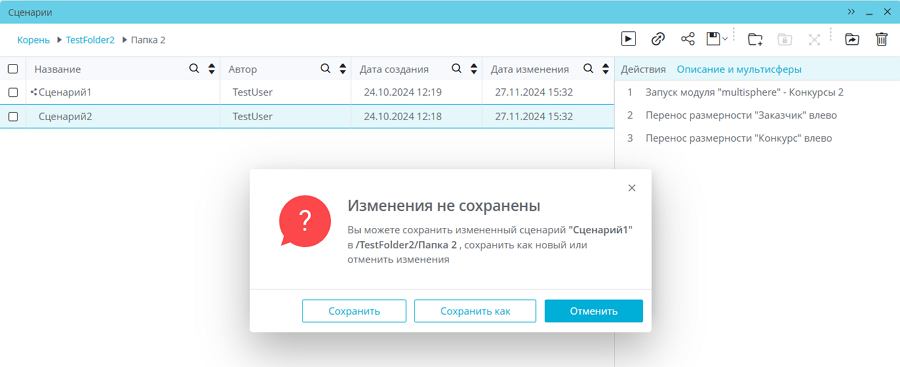Click the Отменить button
This screenshot has height=367, width=900.
[593, 311]
